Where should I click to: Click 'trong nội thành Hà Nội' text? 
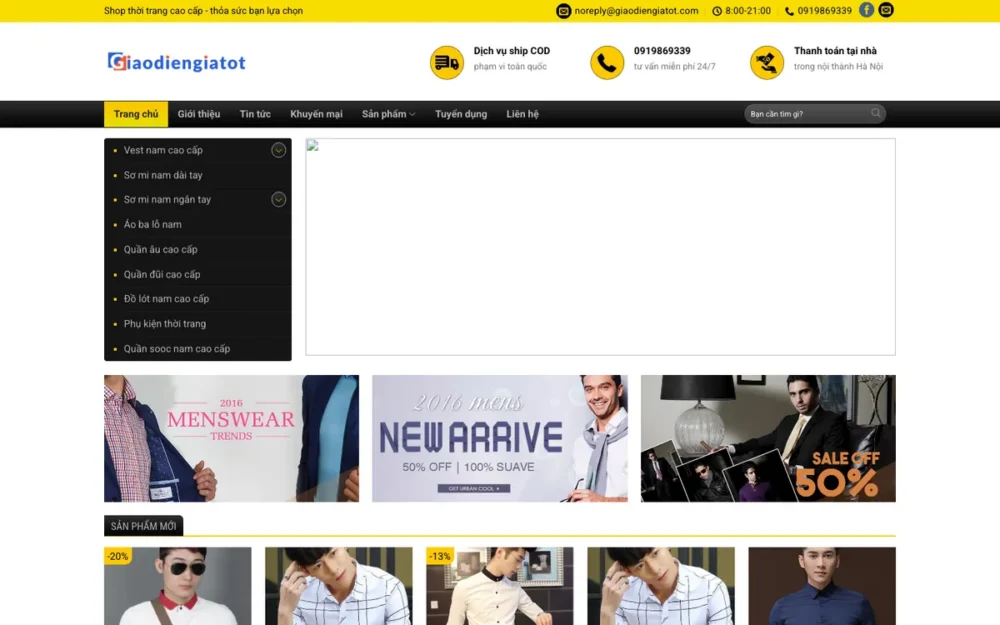tap(838, 66)
